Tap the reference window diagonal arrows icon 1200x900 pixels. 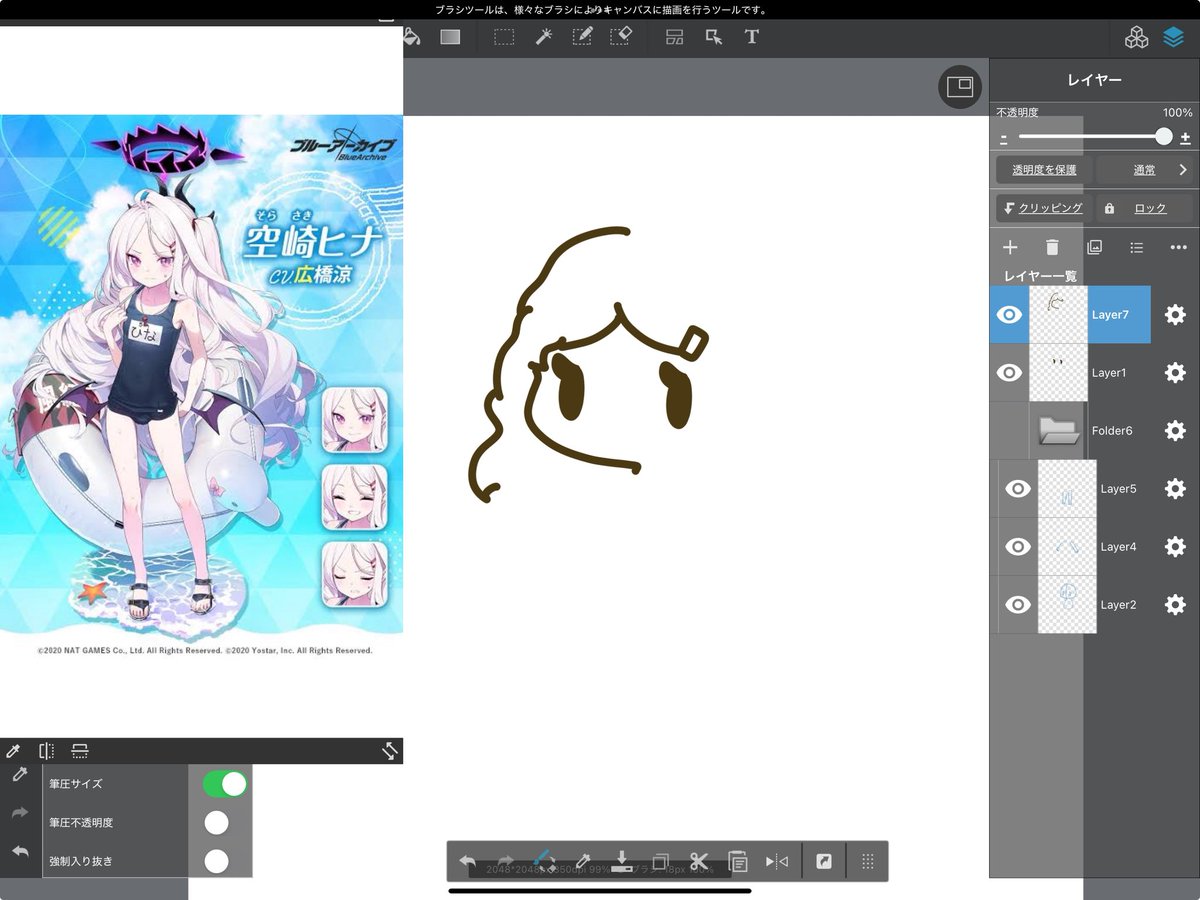(390, 751)
